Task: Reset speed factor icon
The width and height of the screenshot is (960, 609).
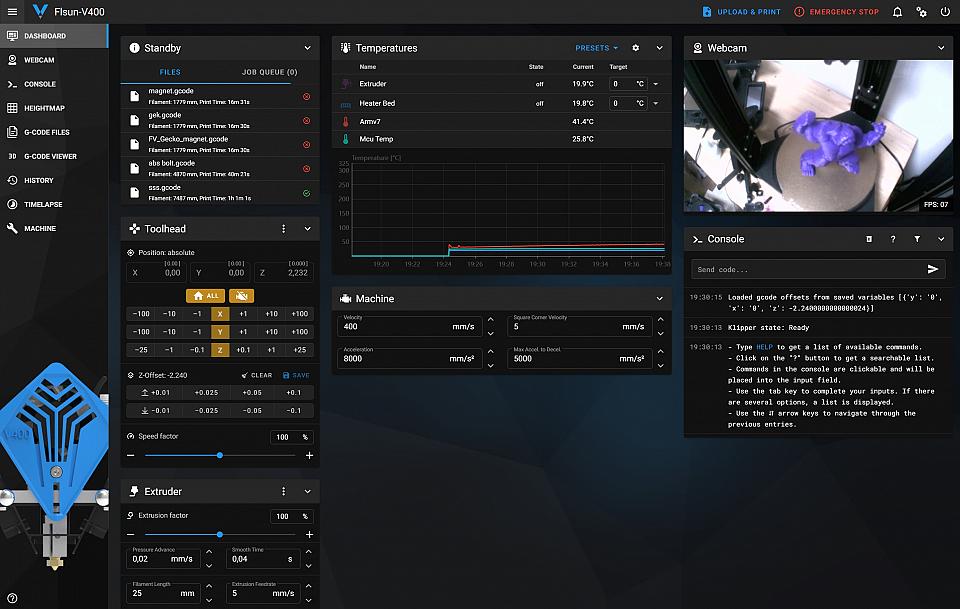Action: coord(130,436)
